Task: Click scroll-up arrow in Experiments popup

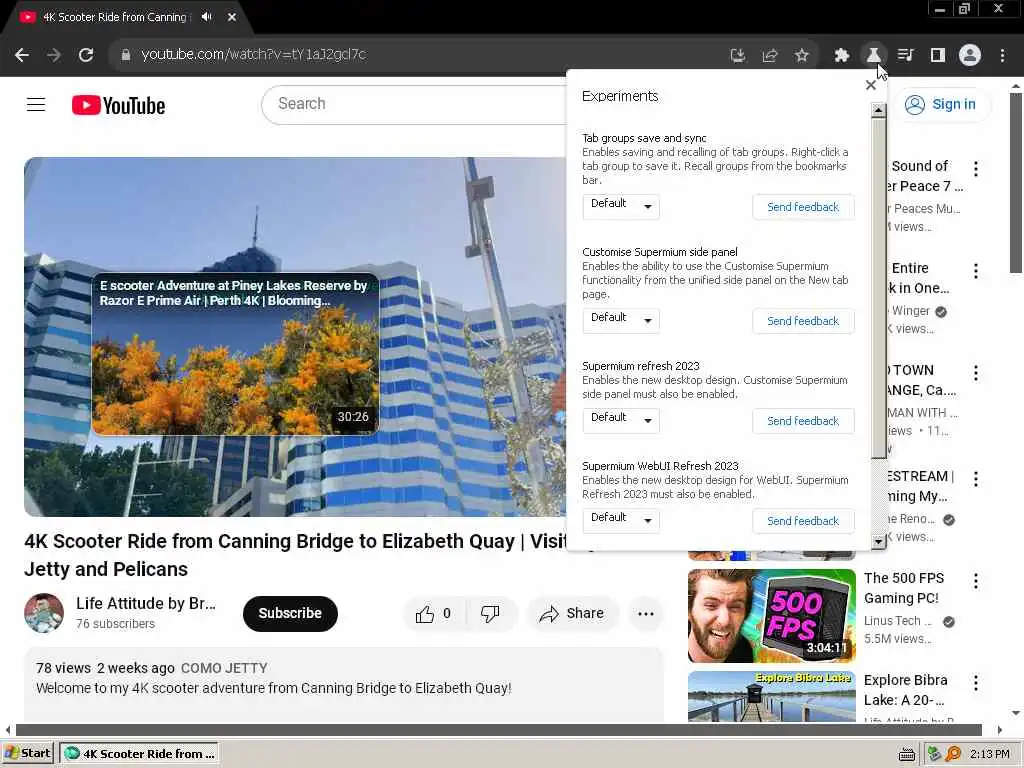Action: [x=878, y=110]
